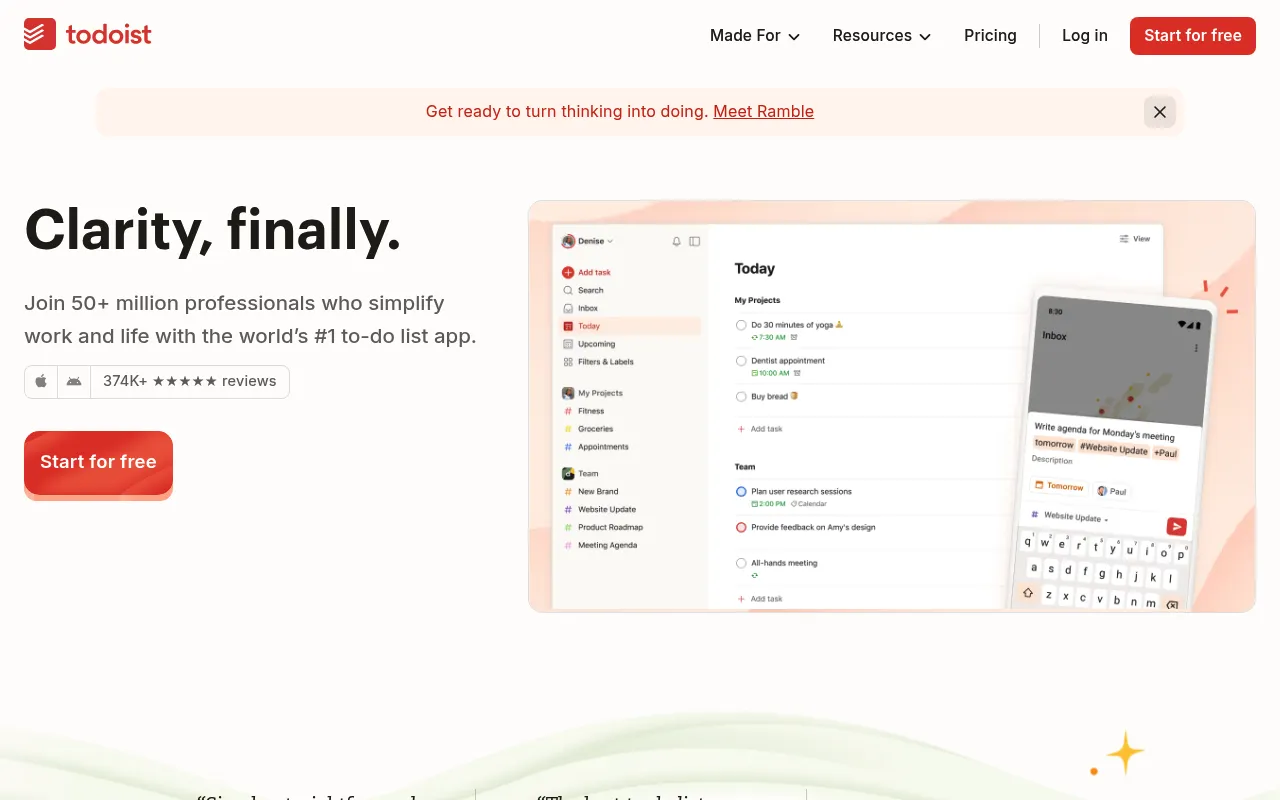Open the View options sliders icon
Screen dimensions: 1280x800
click(1124, 239)
